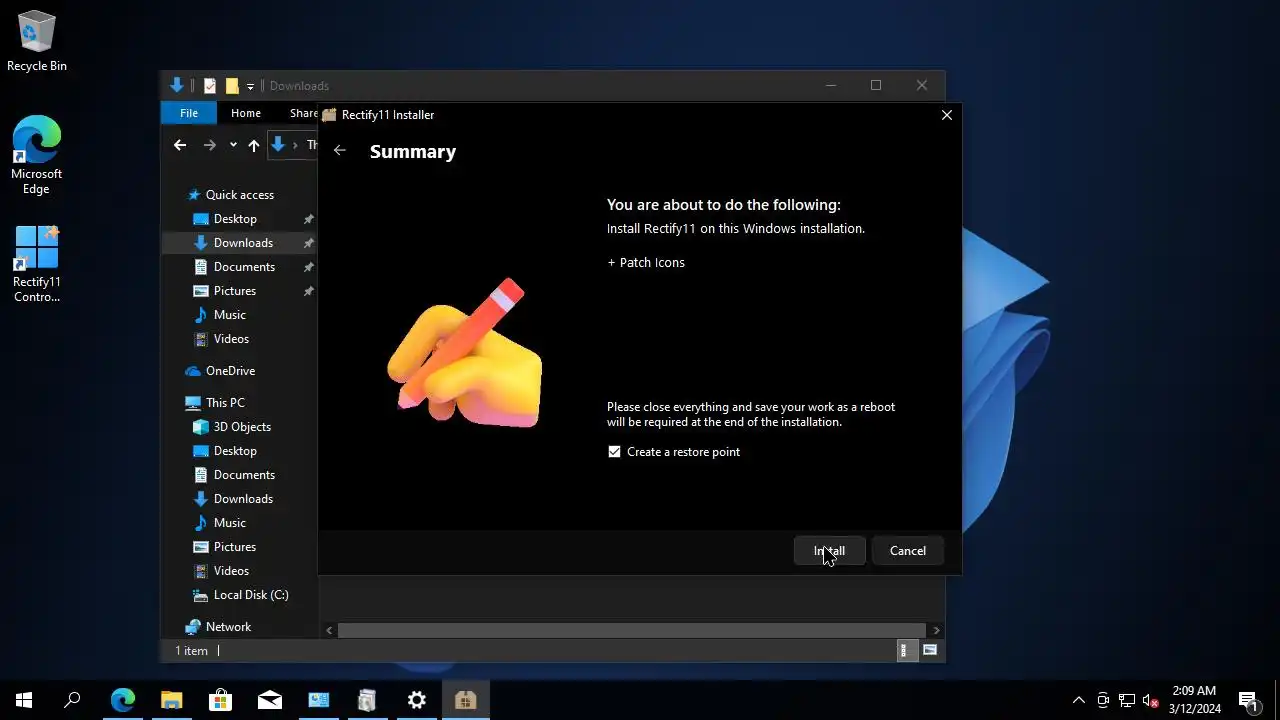Show hidden system tray icons
This screenshot has height=720, width=1280.
pos(1078,700)
